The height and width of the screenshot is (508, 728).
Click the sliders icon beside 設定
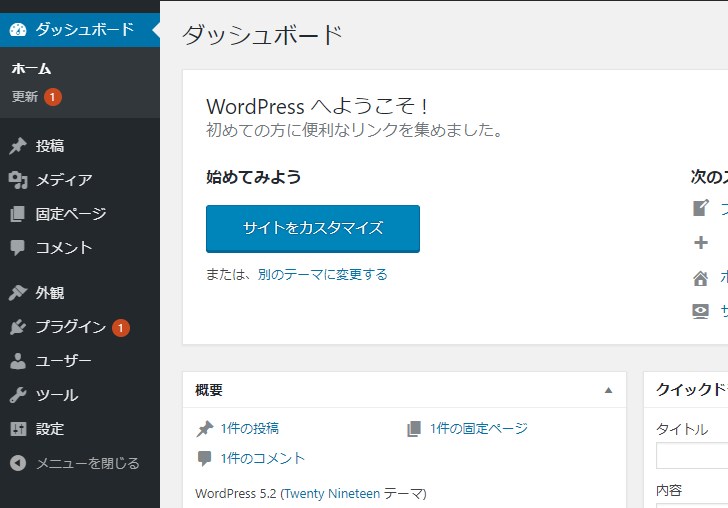[18, 429]
